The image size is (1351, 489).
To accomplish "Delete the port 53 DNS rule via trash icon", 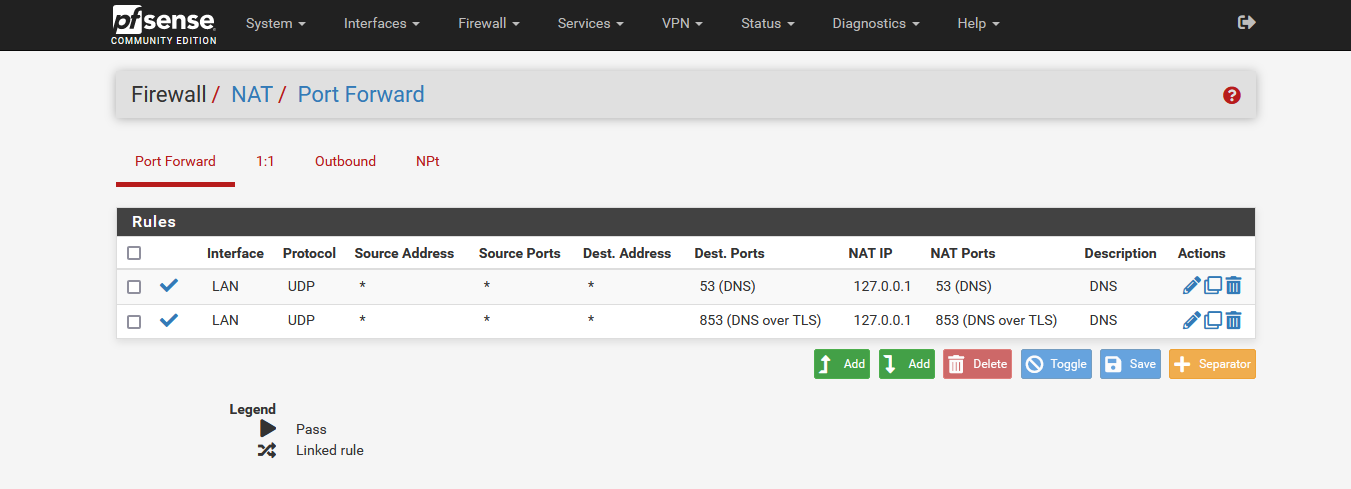I will click(1234, 286).
